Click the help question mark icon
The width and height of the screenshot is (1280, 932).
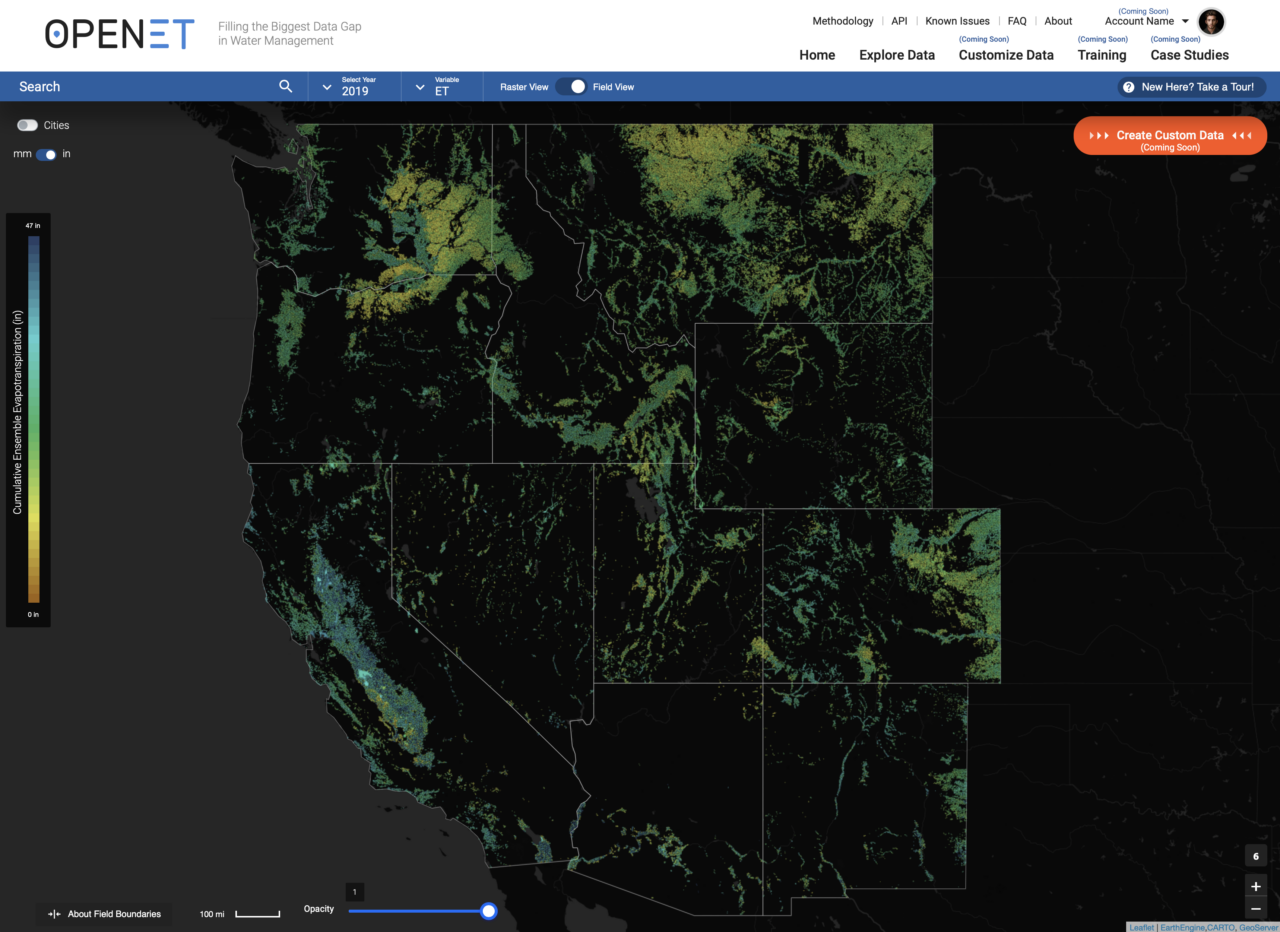(x=1128, y=87)
